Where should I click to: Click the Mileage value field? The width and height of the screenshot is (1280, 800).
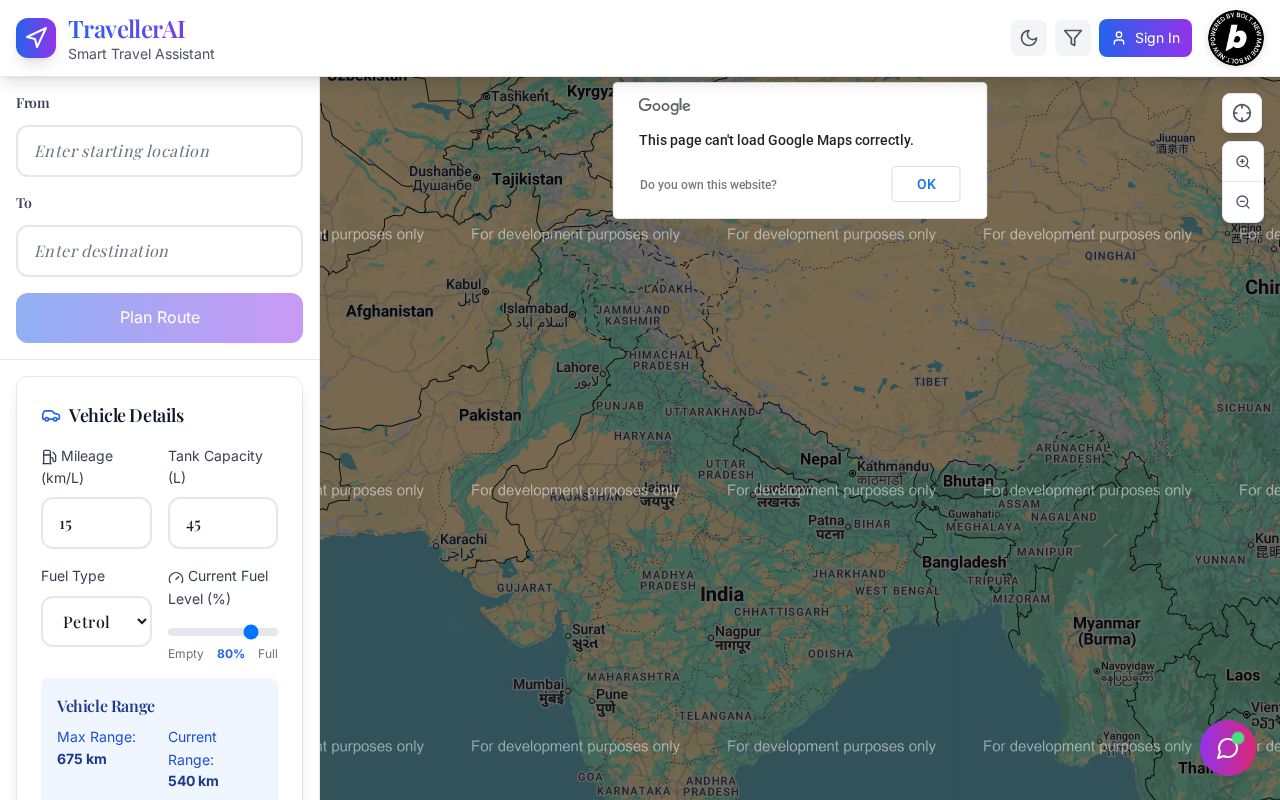96,523
